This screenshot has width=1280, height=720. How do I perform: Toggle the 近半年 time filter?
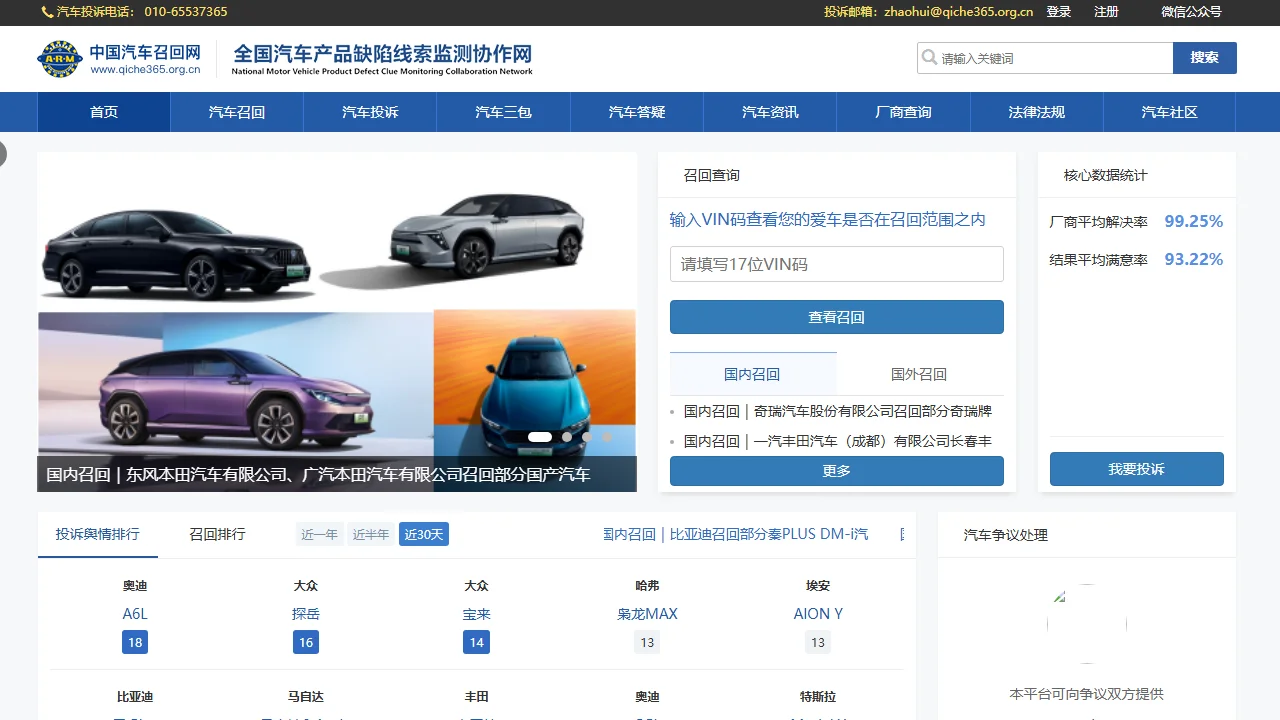pos(371,534)
